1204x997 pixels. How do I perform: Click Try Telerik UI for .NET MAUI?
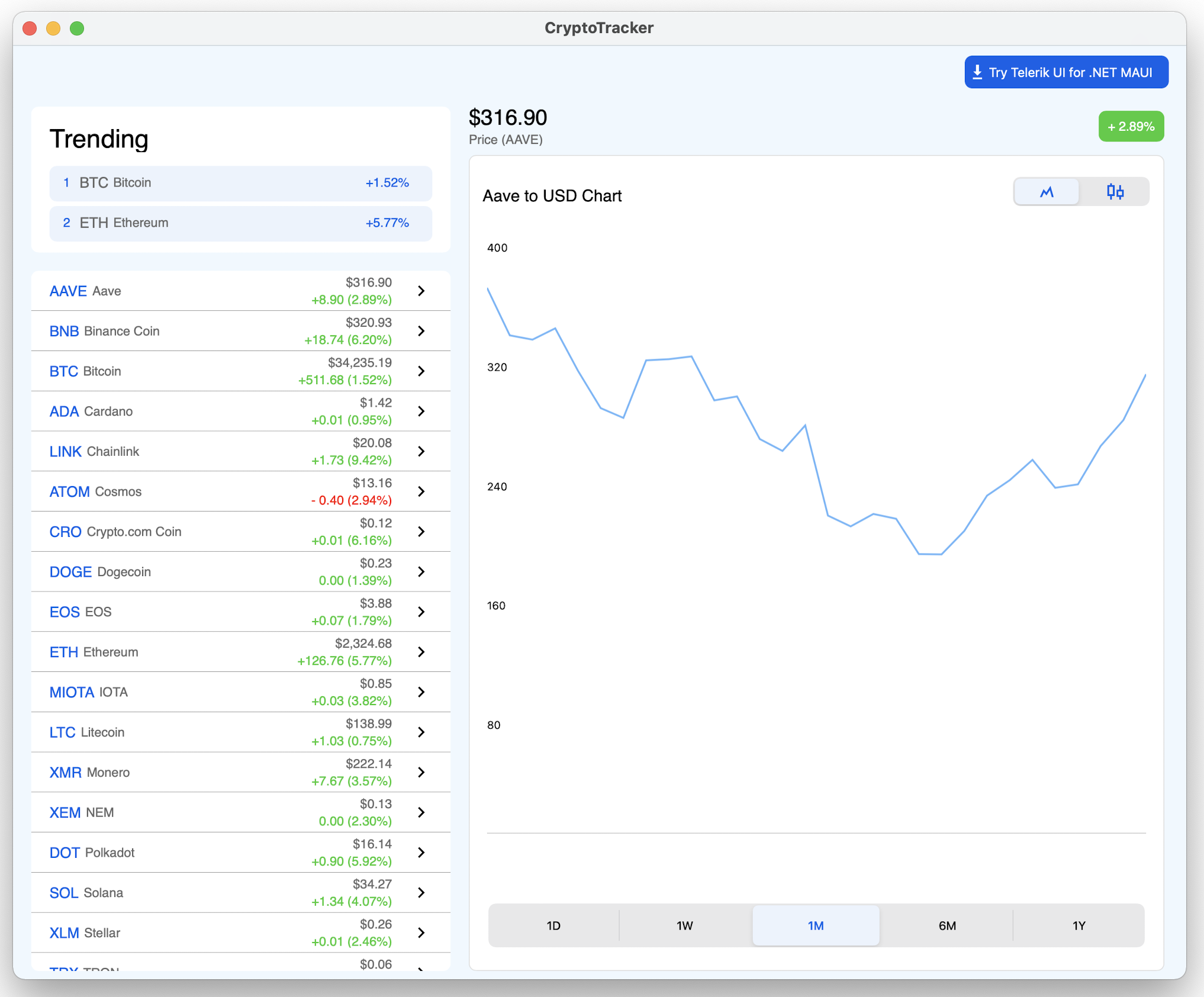(x=1066, y=72)
